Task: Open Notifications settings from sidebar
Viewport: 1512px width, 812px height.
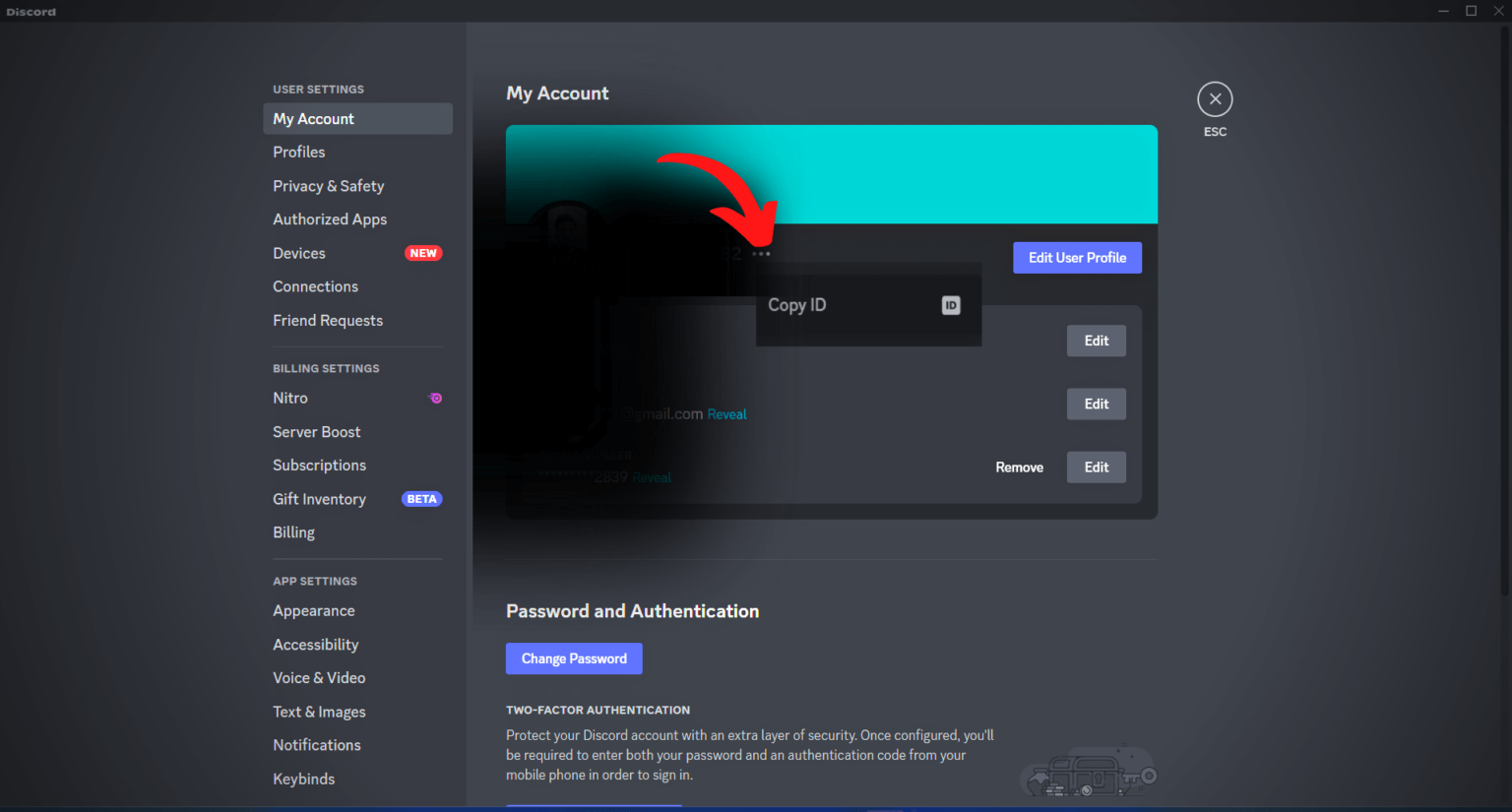Action: click(x=316, y=745)
